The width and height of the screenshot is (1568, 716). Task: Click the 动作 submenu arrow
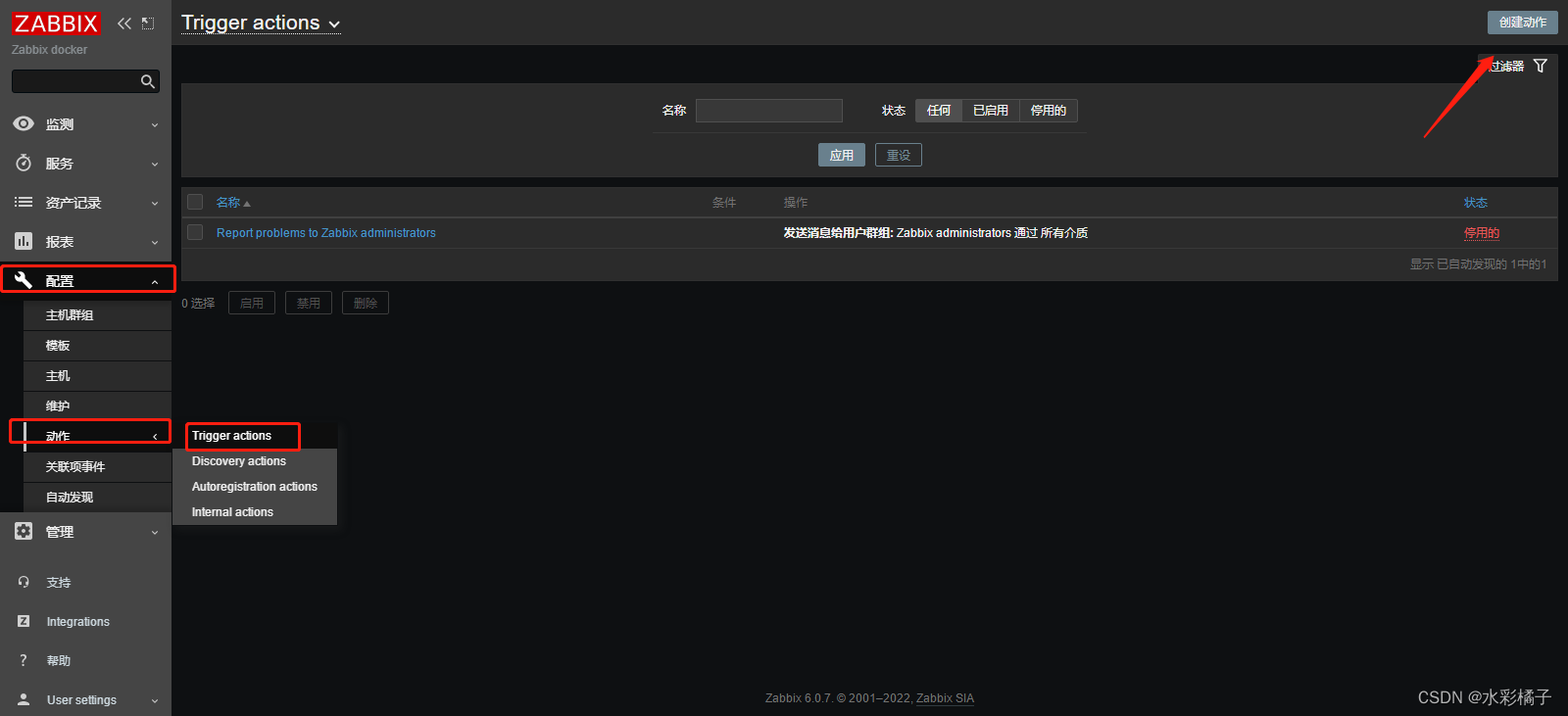coord(155,437)
